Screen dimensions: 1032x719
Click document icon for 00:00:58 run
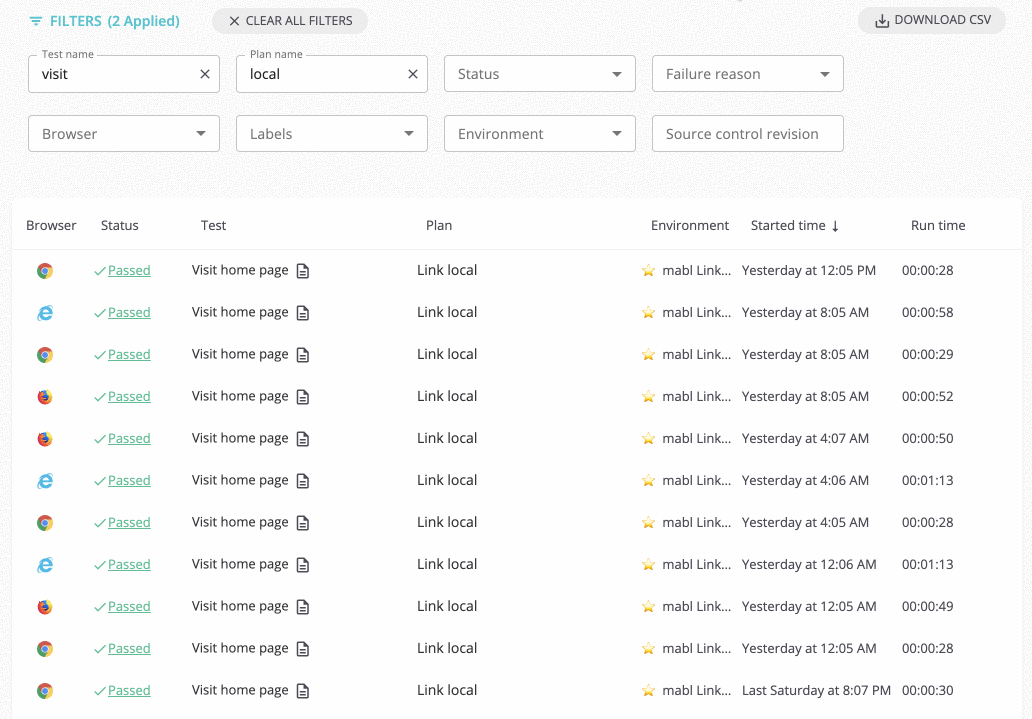tap(303, 313)
